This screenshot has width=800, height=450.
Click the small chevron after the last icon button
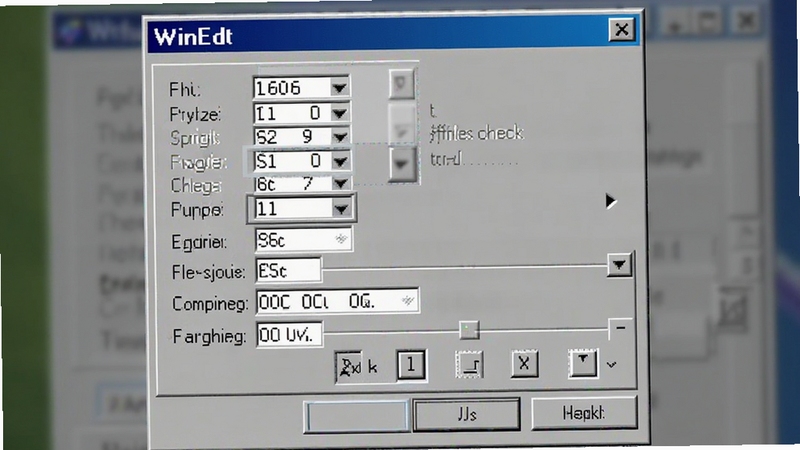click(x=611, y=365)
